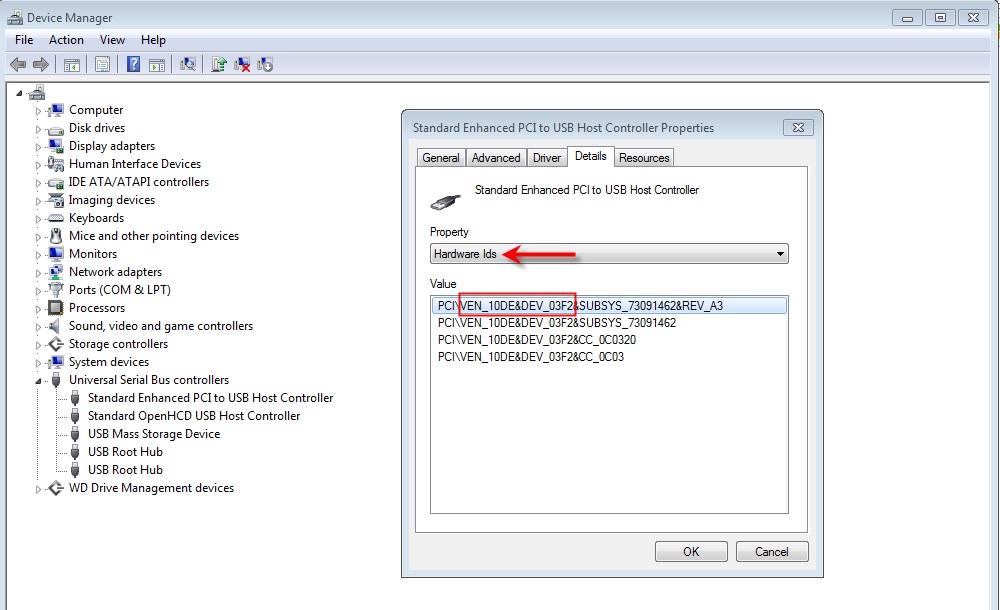Screen dimensions: 1000x610
Task: Open the File menu
Action: click(x=24, y=40)
